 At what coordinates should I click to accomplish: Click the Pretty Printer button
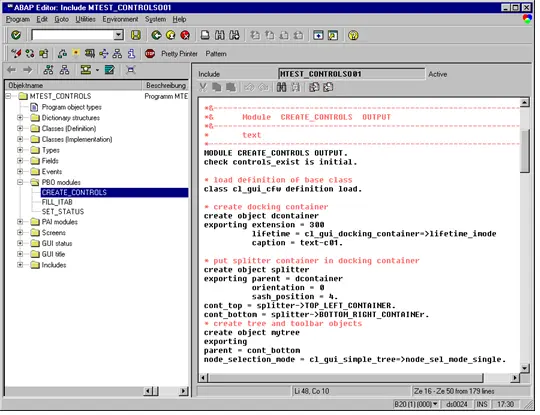click(x=179, y=54)
